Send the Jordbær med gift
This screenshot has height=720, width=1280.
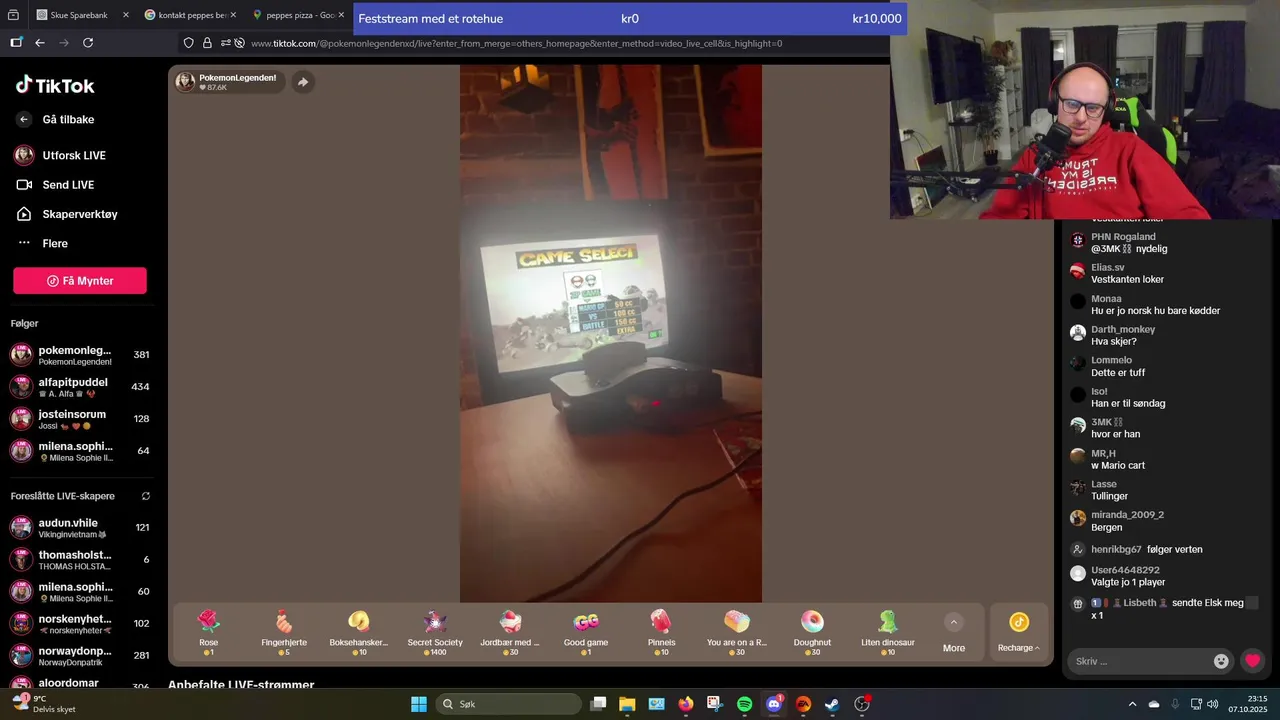click(510, 632)
